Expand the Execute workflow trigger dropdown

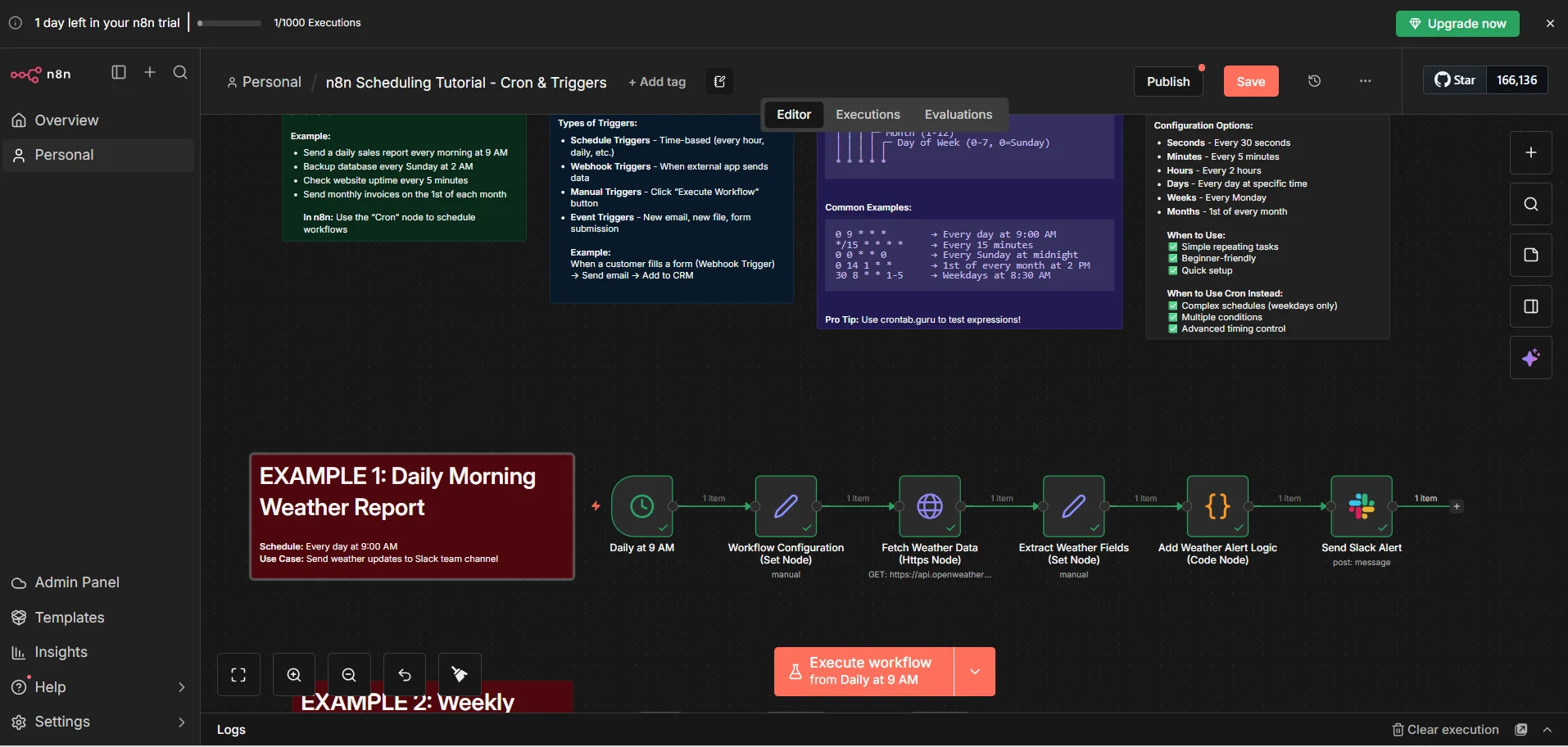click(x=974, y=671)
